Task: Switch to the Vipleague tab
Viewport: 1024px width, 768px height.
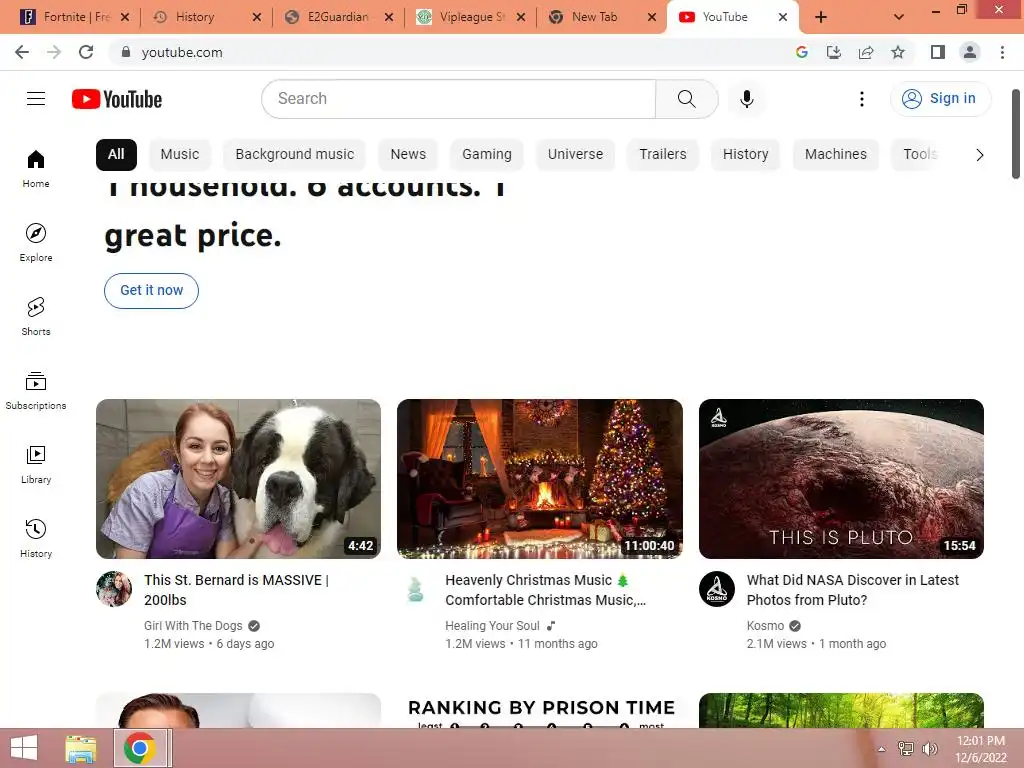Action: tap(470, 17)
